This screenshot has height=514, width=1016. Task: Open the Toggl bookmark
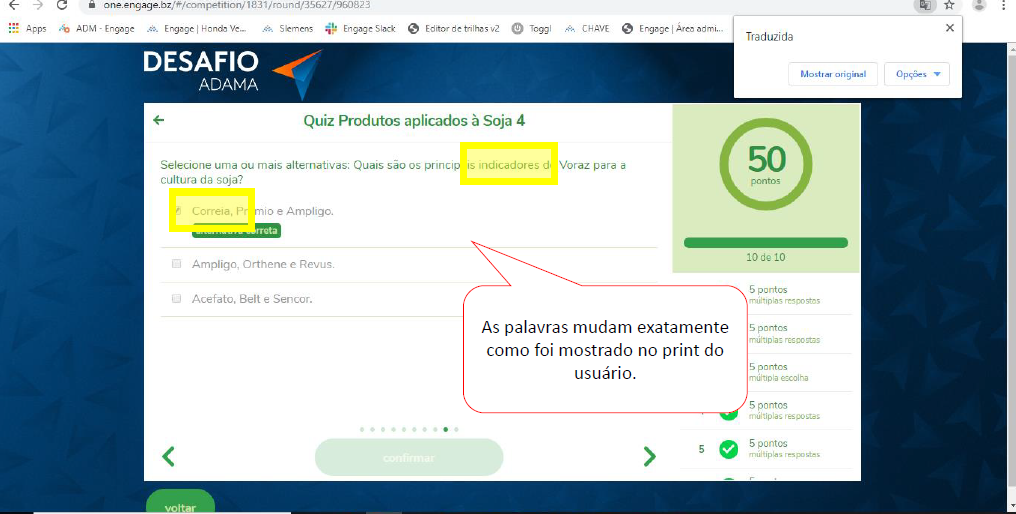(531, 29)
